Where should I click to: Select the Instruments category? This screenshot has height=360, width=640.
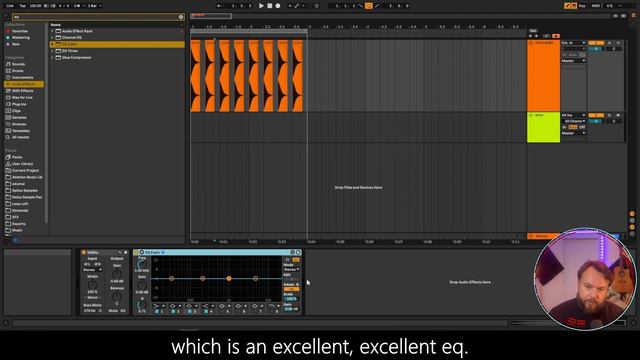point(22,78)
